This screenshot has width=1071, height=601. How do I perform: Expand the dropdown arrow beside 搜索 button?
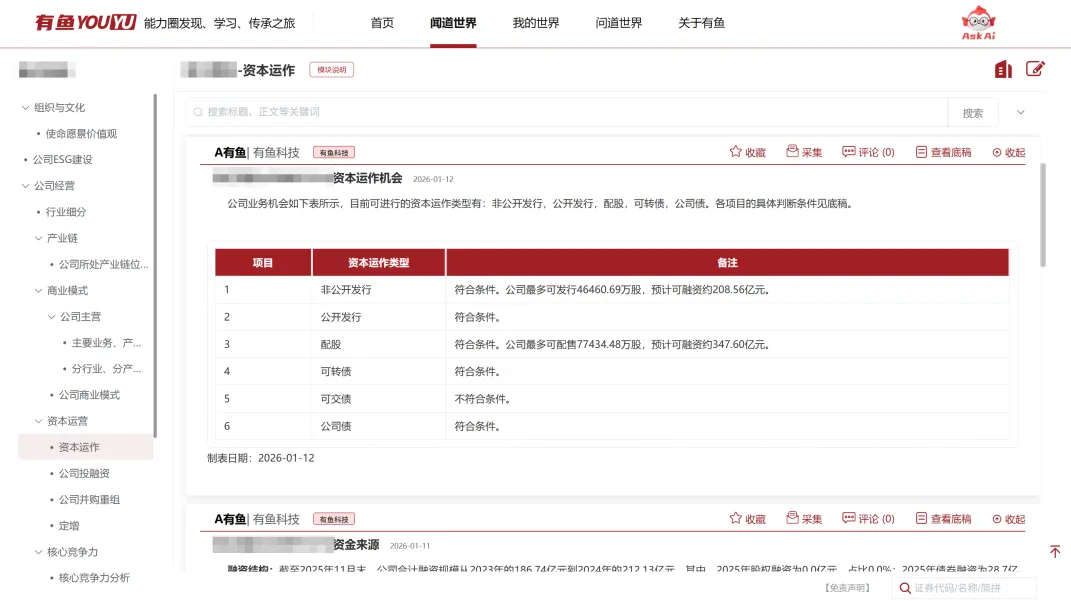point(1020,112)
